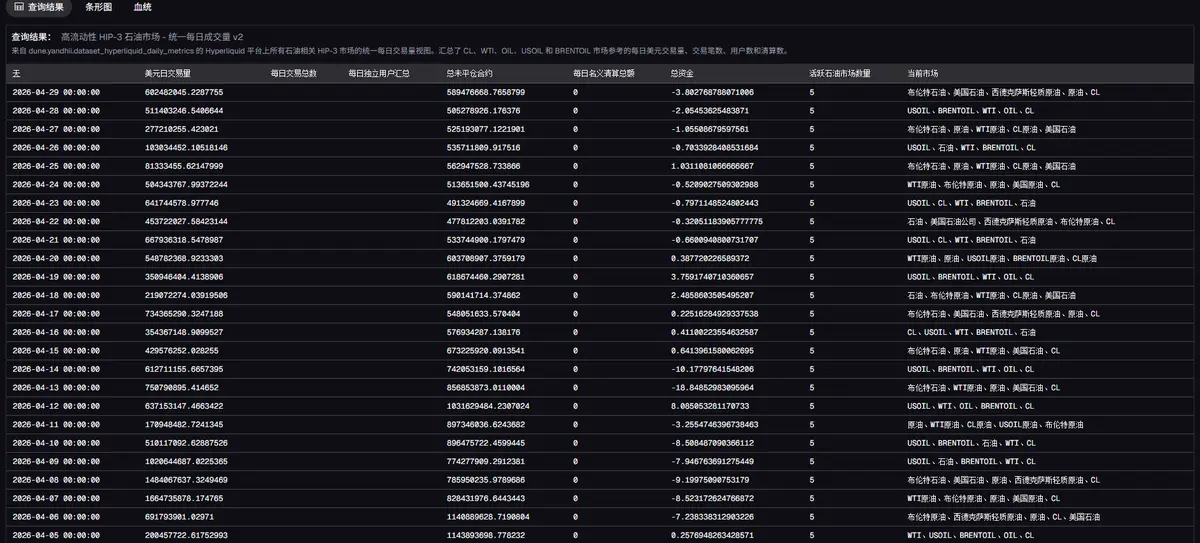Click funding value -2.05453625483871
The image size is (1200, 543).
(x=710, y=110)
